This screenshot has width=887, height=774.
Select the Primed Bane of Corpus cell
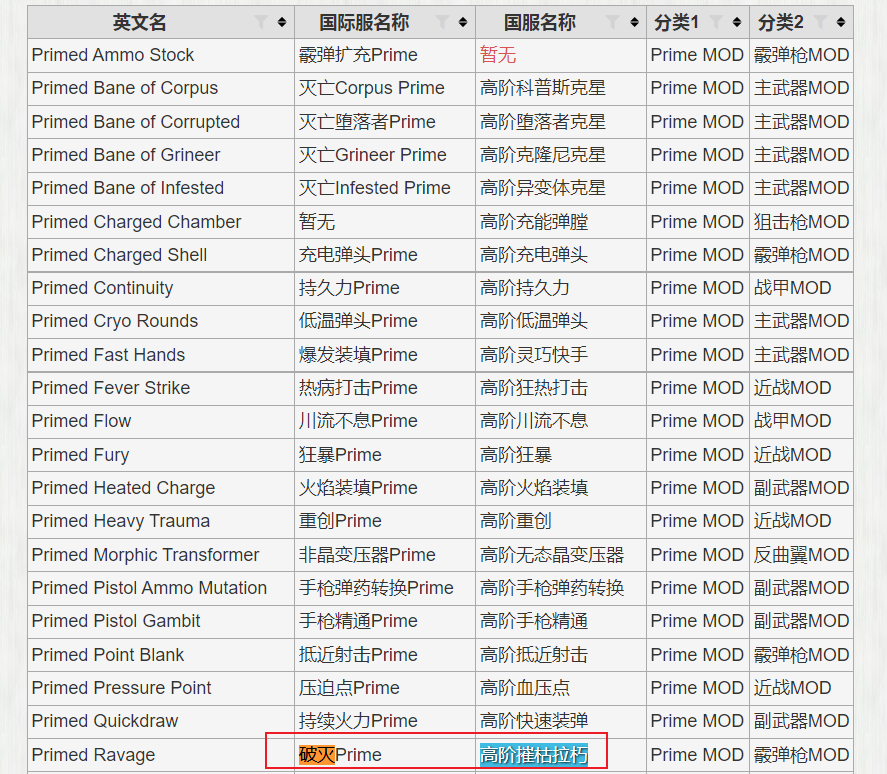[161, 88]
